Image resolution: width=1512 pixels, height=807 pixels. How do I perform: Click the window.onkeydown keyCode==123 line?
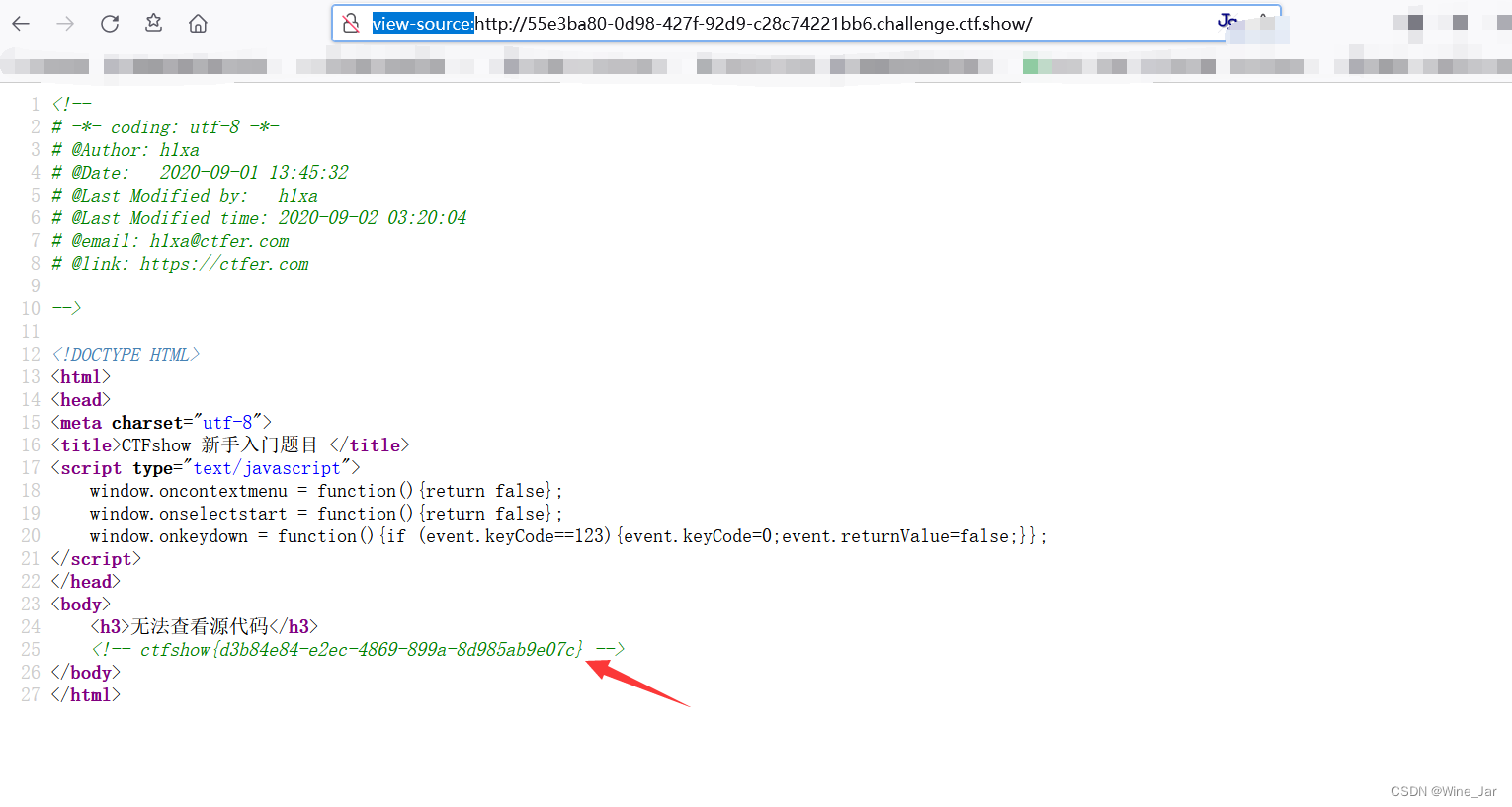coord(568,536)
